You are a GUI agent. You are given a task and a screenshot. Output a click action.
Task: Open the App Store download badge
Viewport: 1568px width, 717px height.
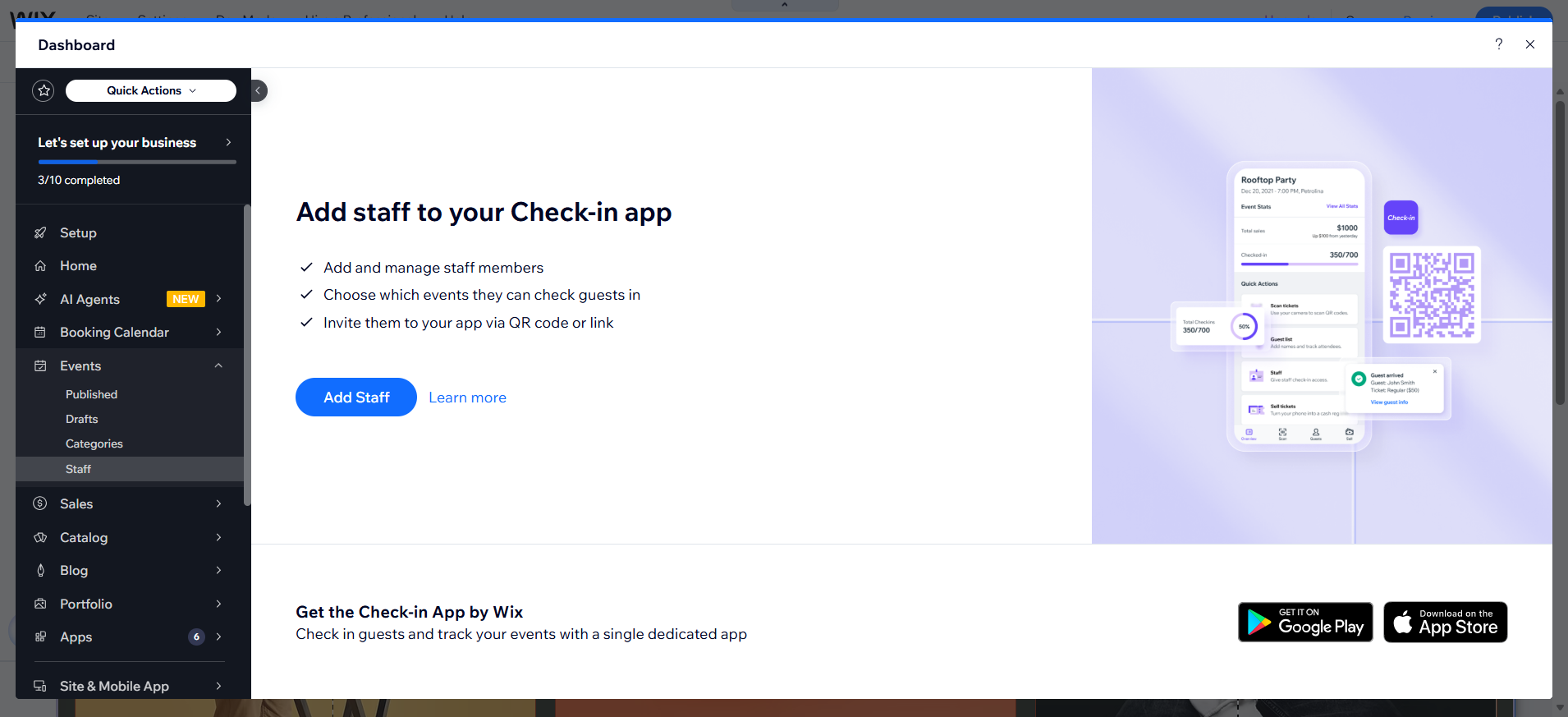(1446, 623)
